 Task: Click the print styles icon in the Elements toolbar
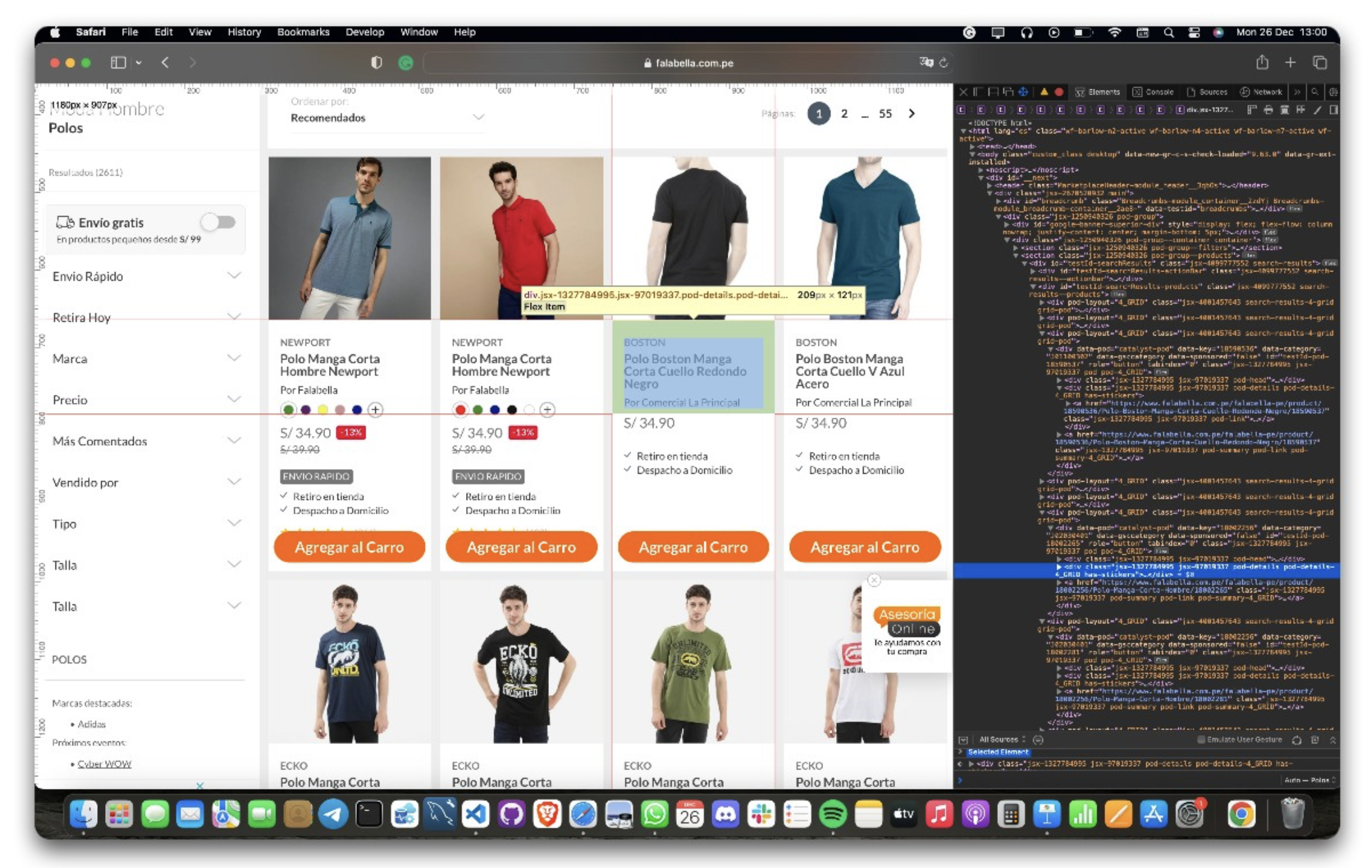[x=1268, y=110]
